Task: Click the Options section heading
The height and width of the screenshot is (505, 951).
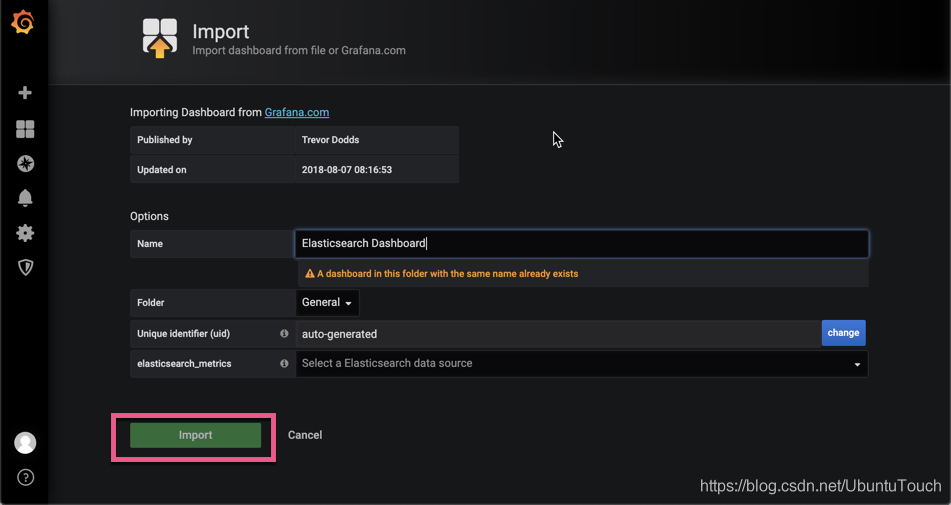Action: coord(149,216)
